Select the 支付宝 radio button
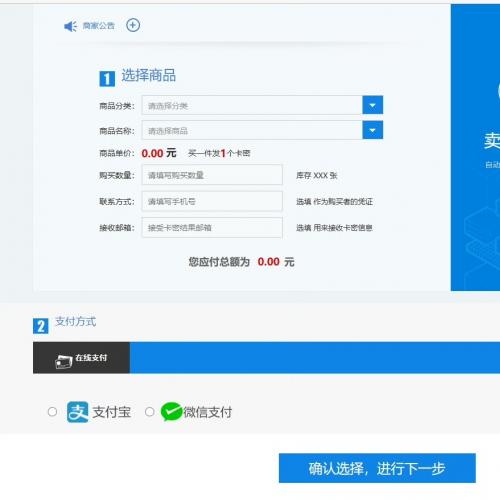This screenshot has width=500, height=500. 52,412
